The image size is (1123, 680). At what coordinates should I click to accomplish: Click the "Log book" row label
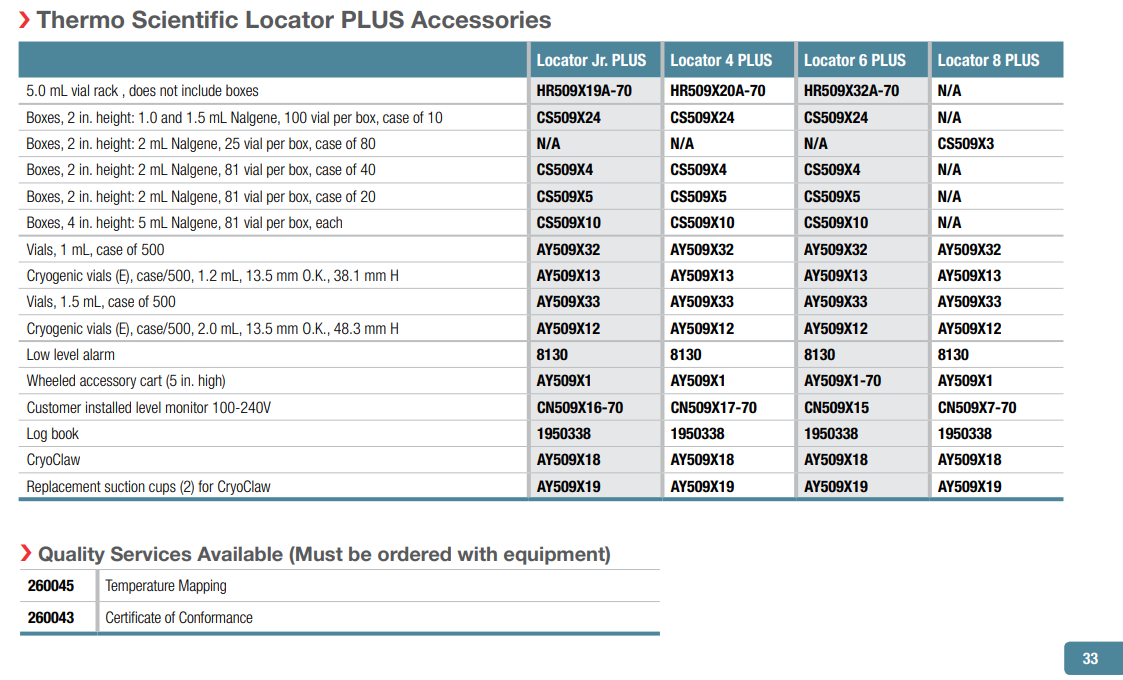(52, 434)
